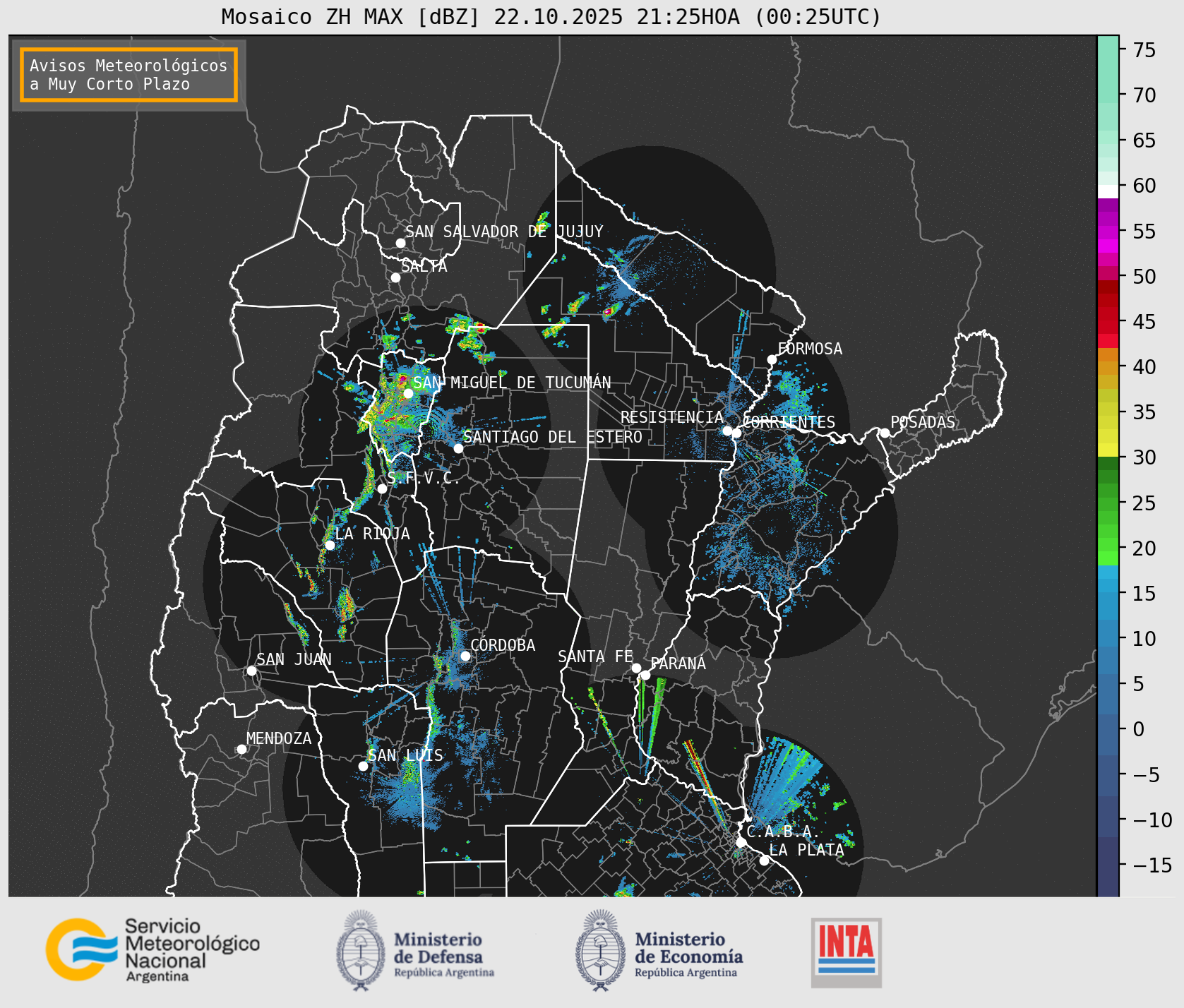The height and width of the screenshot is (1008, 1184).
Task: Select the Mendoza city dot
Action: point(241,749)
